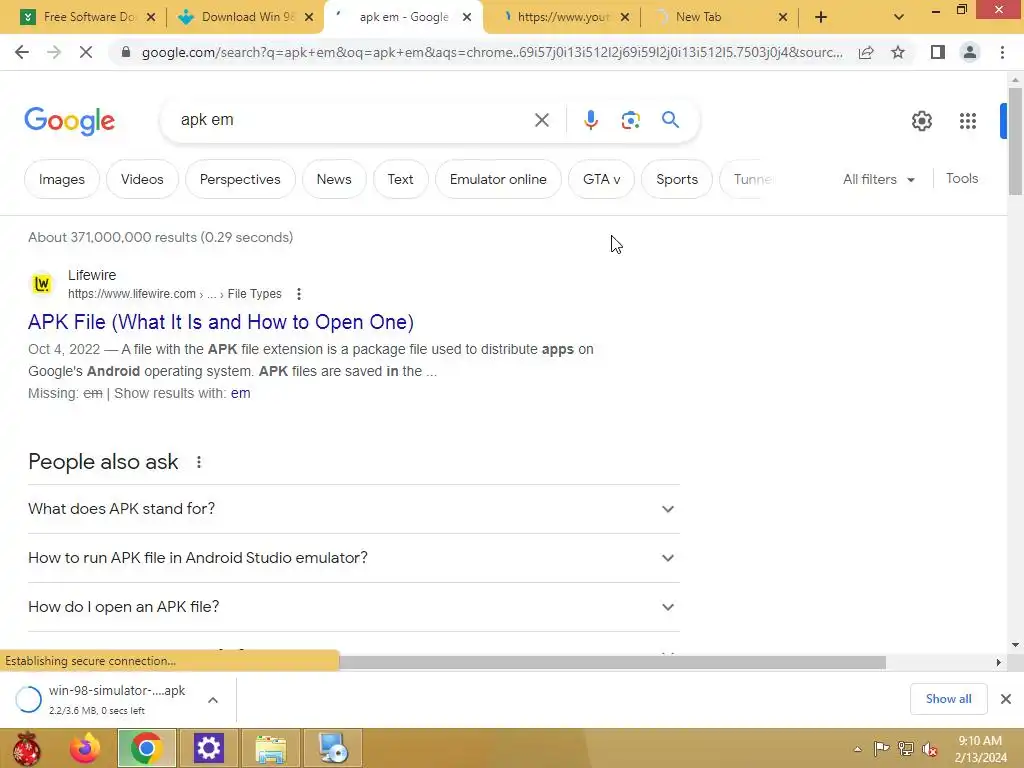View the site security lock info
Screen dimensions: 1024x768
pyautogui.click(x=126, y=52)
